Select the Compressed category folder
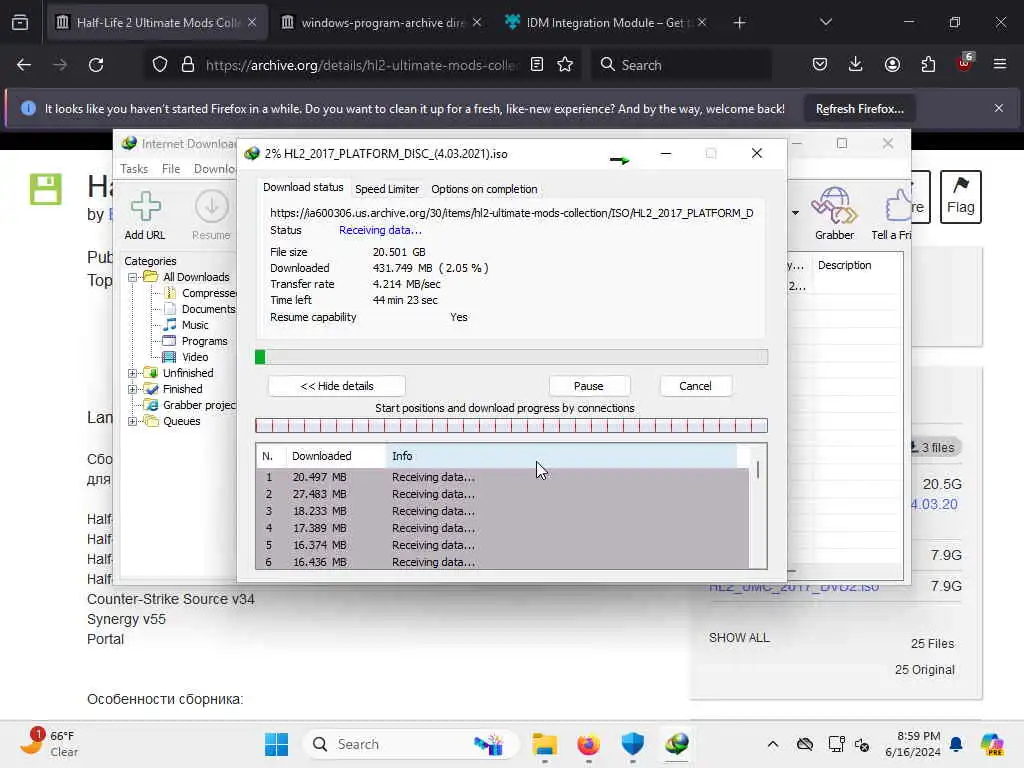The width and height of the screenshot is (1024, 768). click(201, 293)
